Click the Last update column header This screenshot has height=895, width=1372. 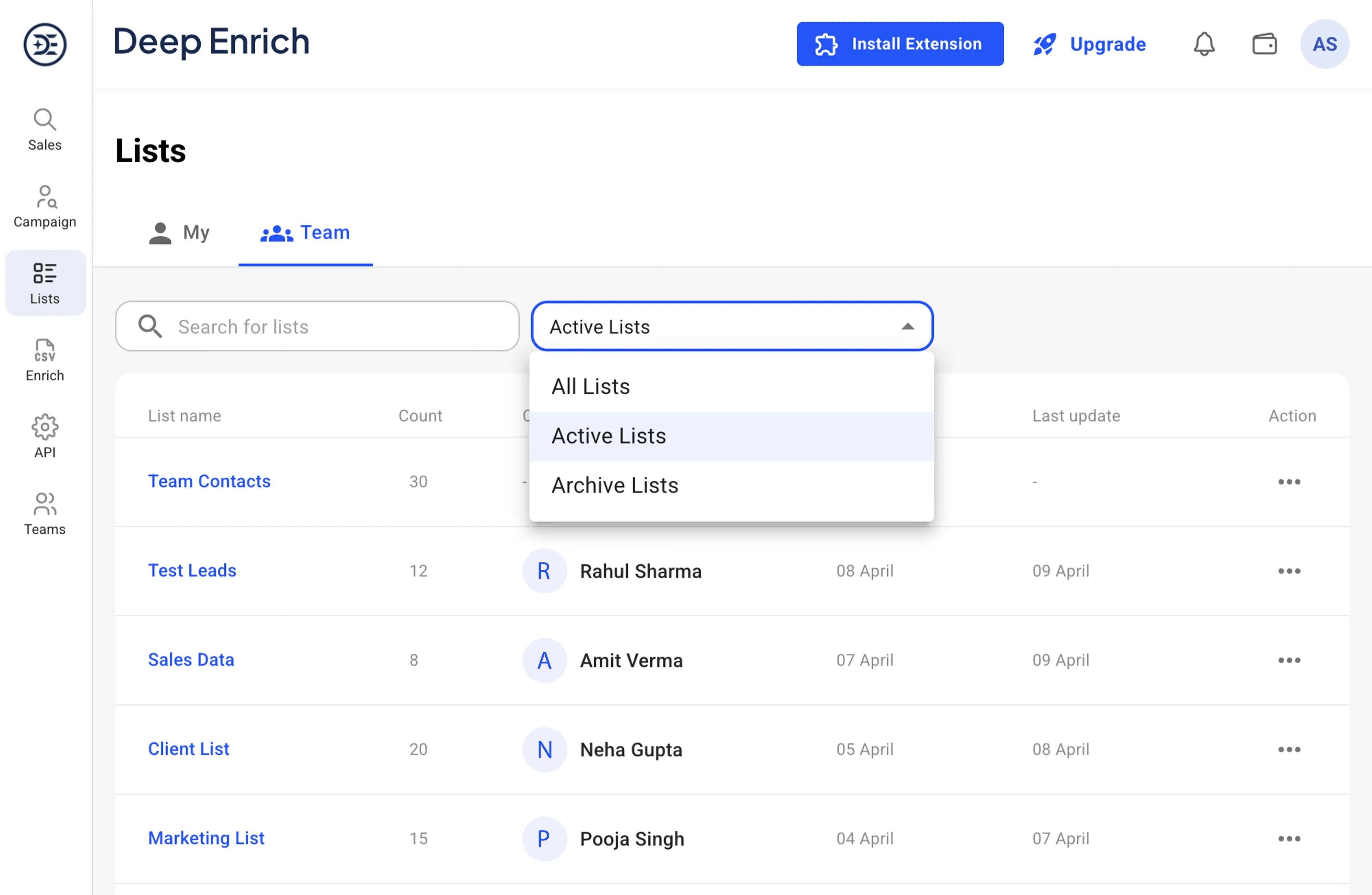tap(1076, 416)
